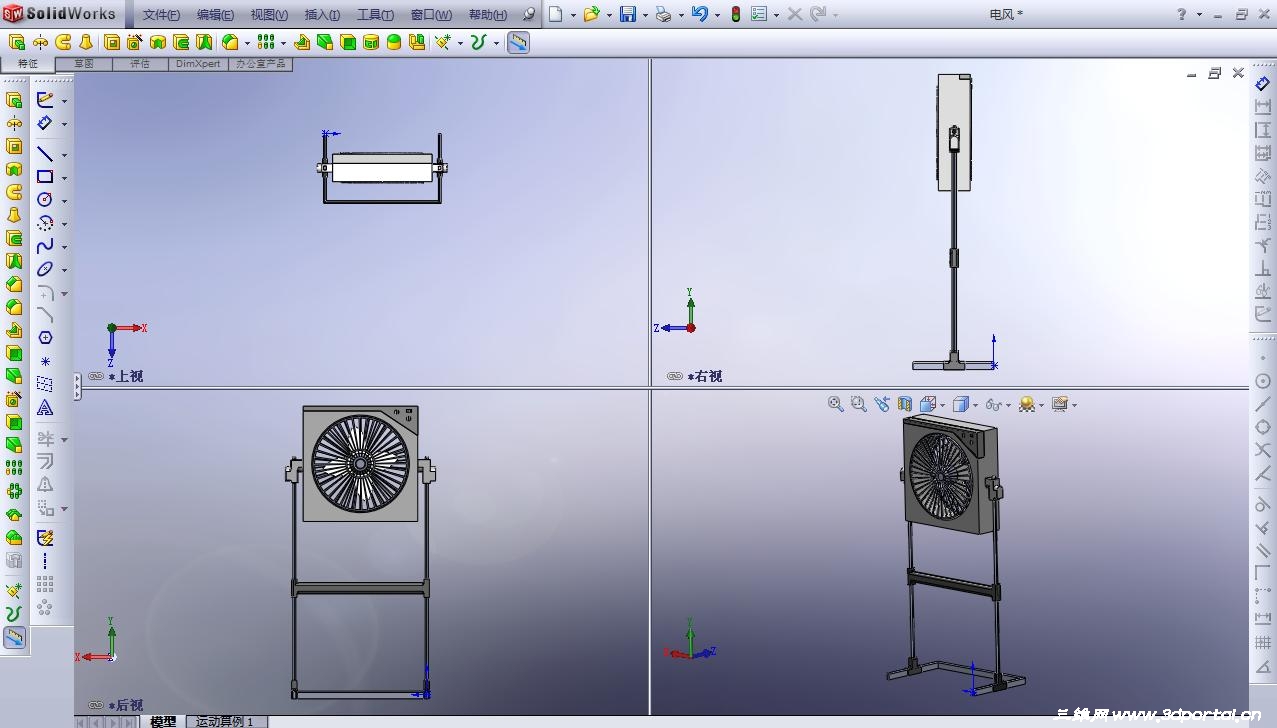The image size is (1277, 728).
Task: Click Curves icon in top feature toolbar
Action: click(478, 42)
